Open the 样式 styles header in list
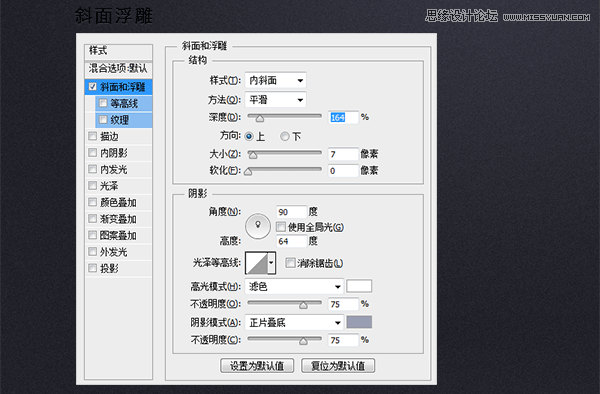Screen dimensions: 600x394 (x=118, y=51)
